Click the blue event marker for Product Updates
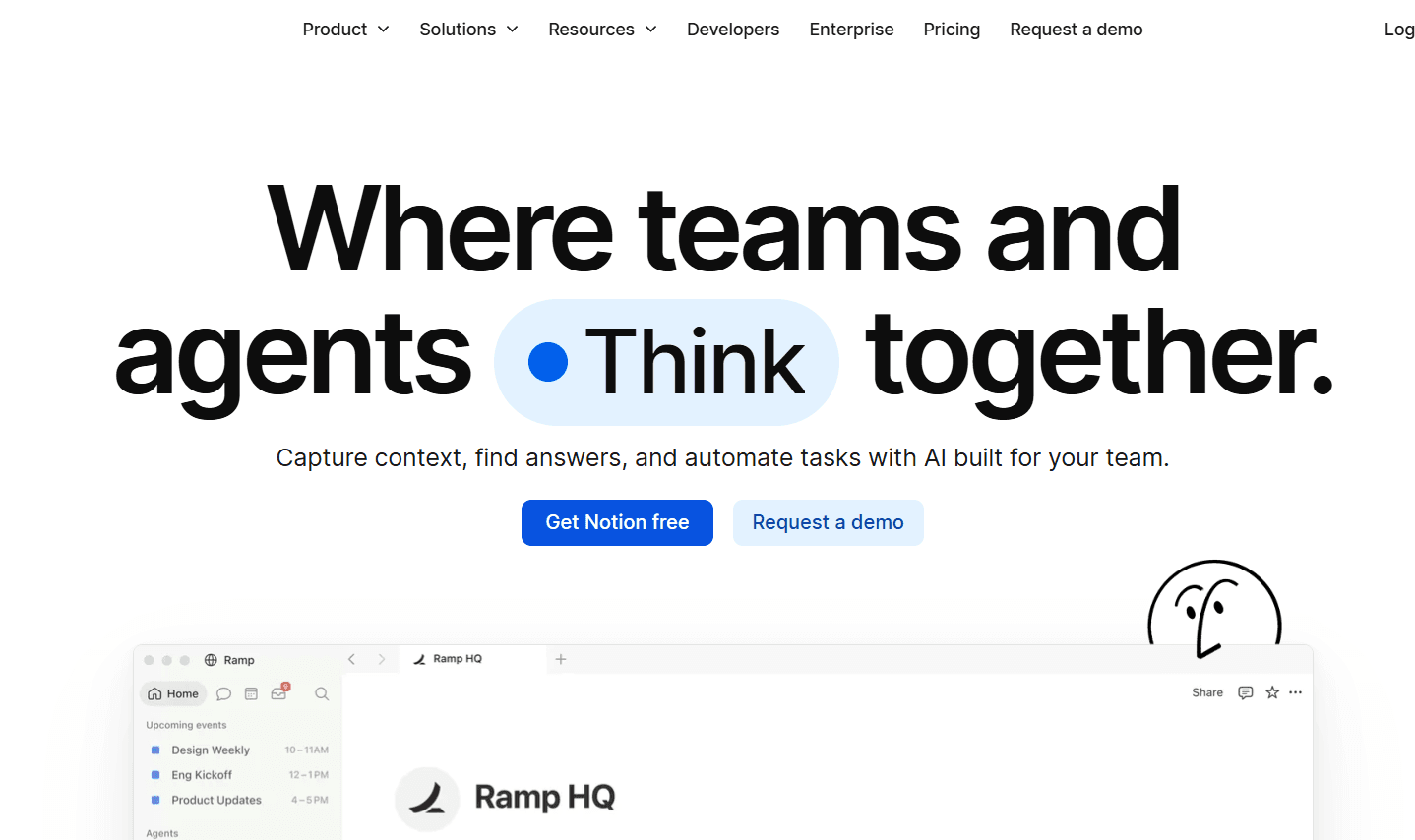1415x840 pixels. coord(155,800)
